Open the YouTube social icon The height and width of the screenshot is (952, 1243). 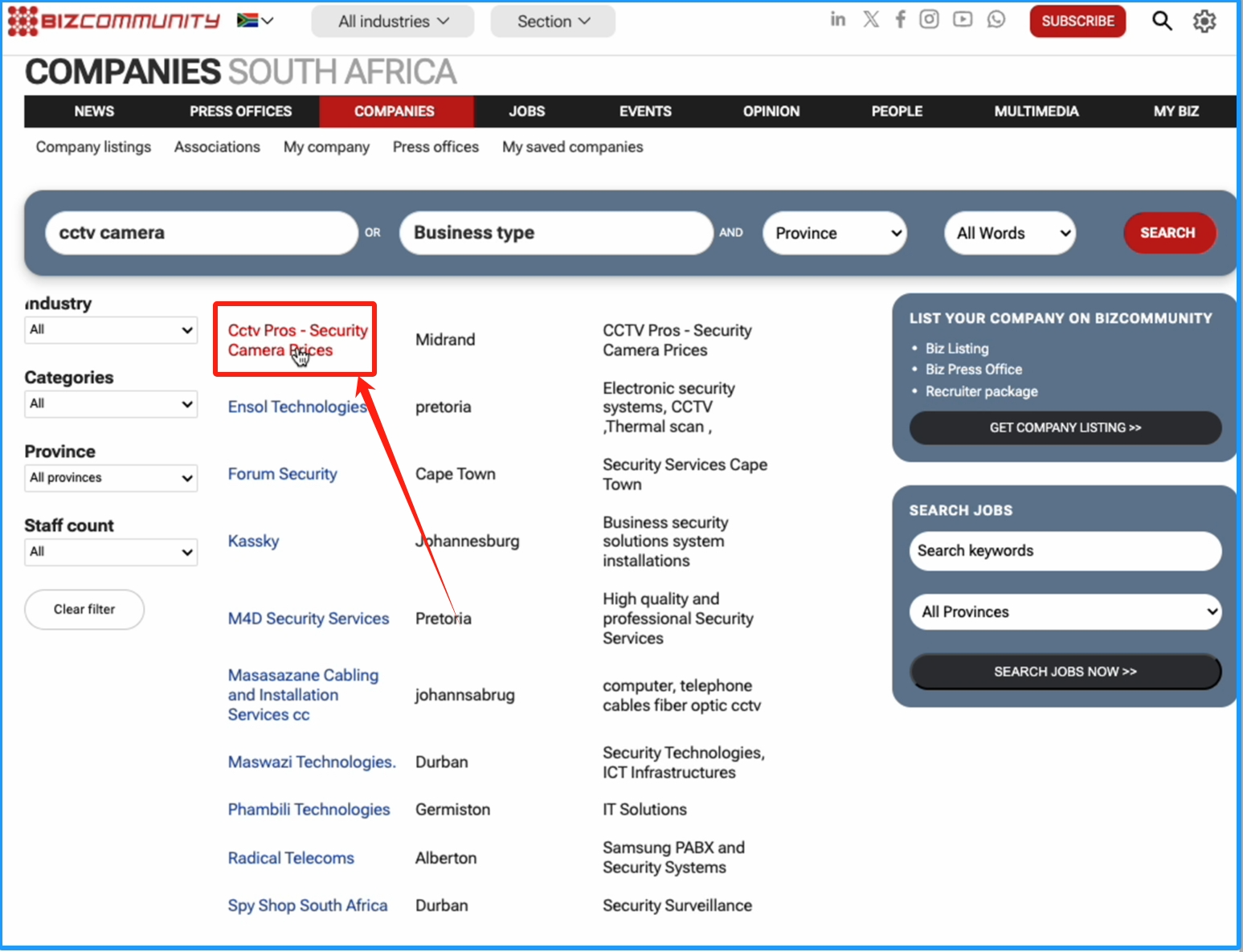tap(963, 19)
